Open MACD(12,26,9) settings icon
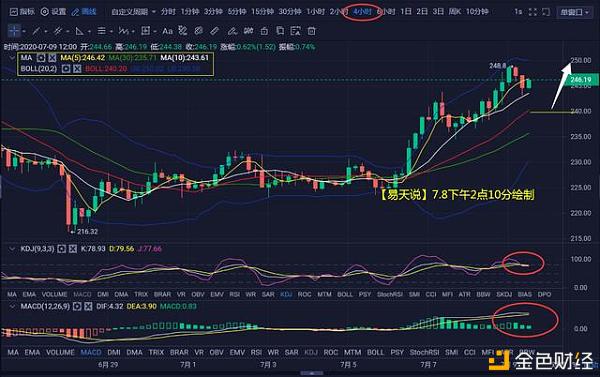Image resolution: width=600 pixels, height=377 pixels. pos(77,306)
